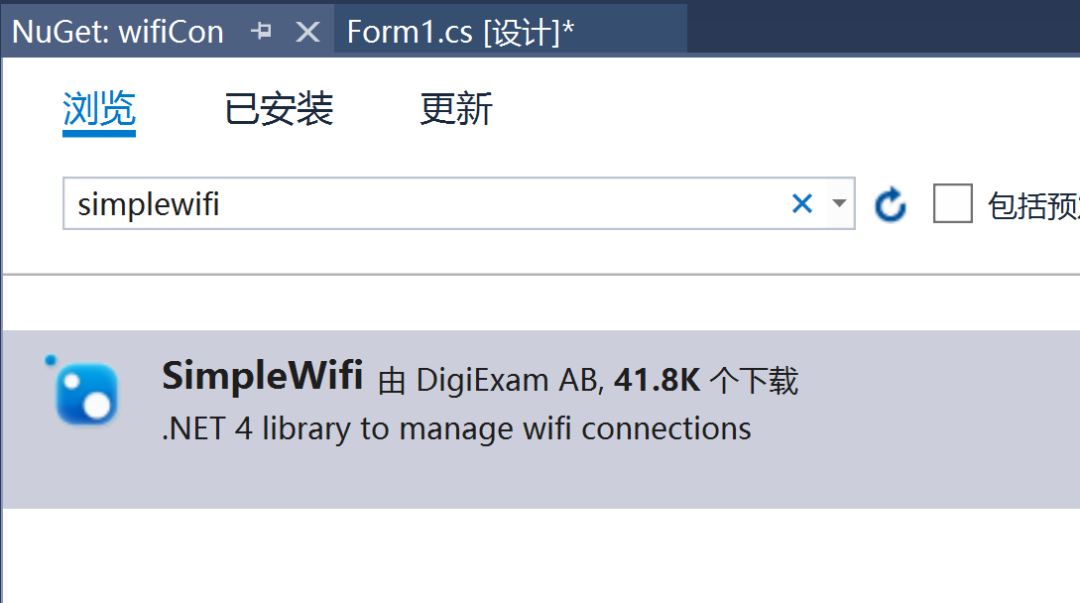This screenshot has height=603, width=1080.
Task: Close the NuGet: wifiCon tab
Action: pos(308,30)
